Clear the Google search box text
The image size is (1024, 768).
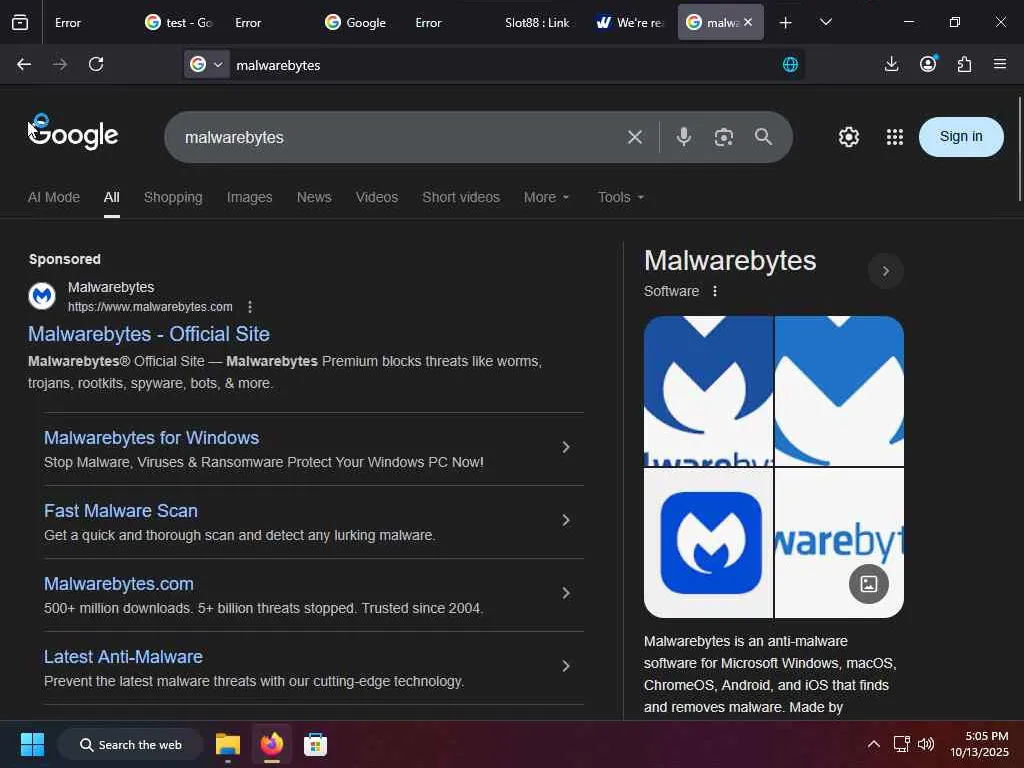(x=635, y=137)
